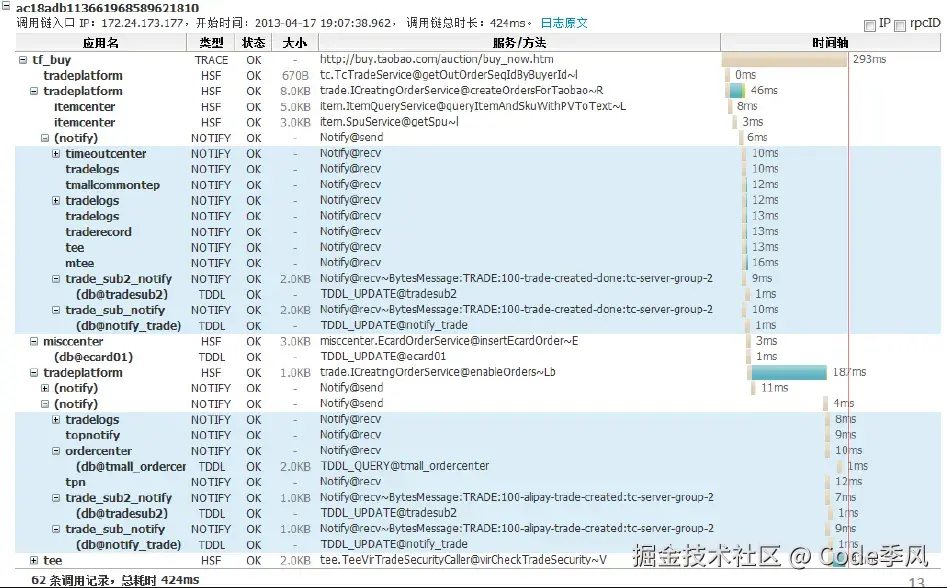
Task: Expand the tradelogs node with 12ms
Action: [56, 200]
